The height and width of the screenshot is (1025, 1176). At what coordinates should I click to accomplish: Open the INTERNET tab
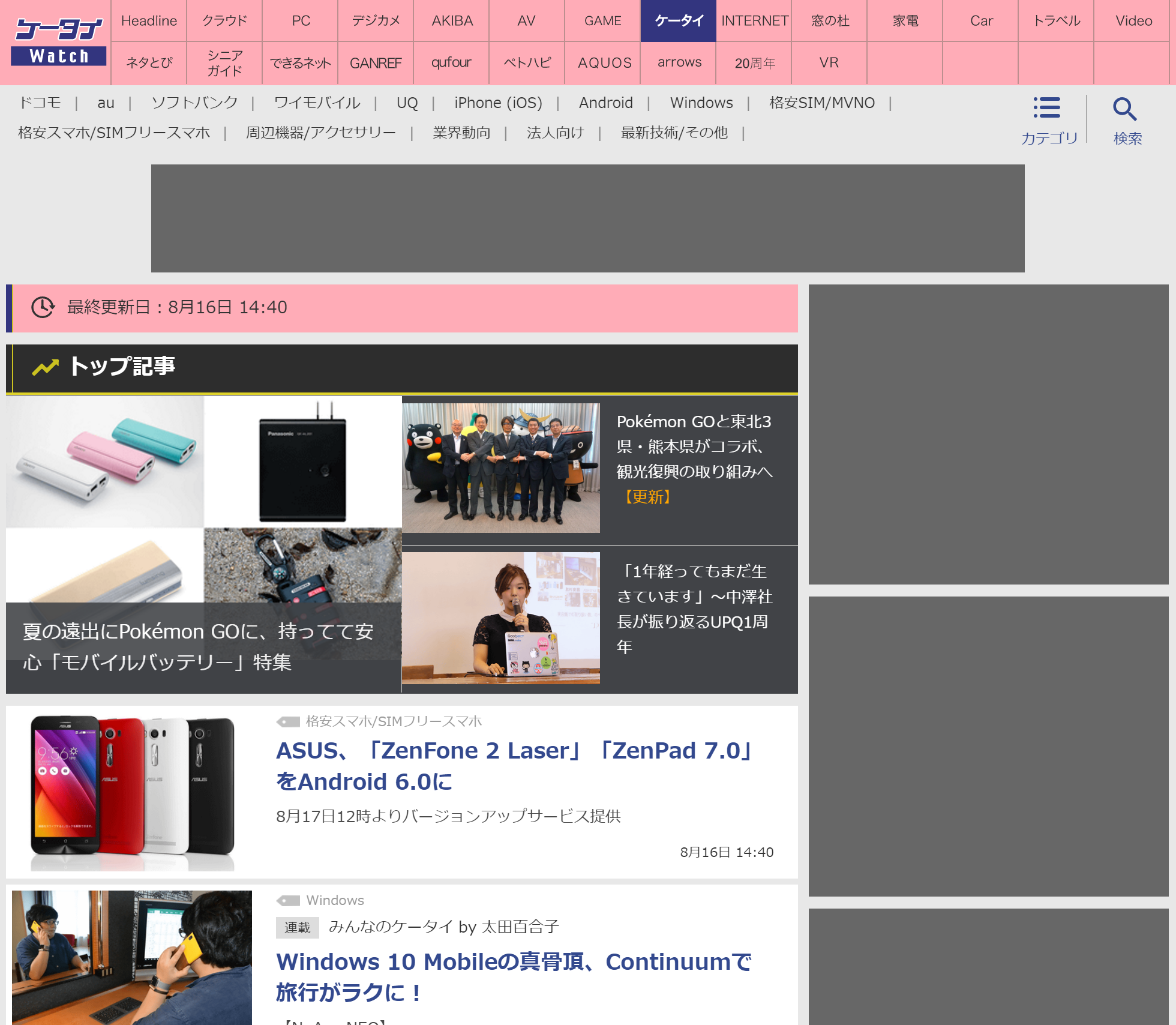(754, 21)
